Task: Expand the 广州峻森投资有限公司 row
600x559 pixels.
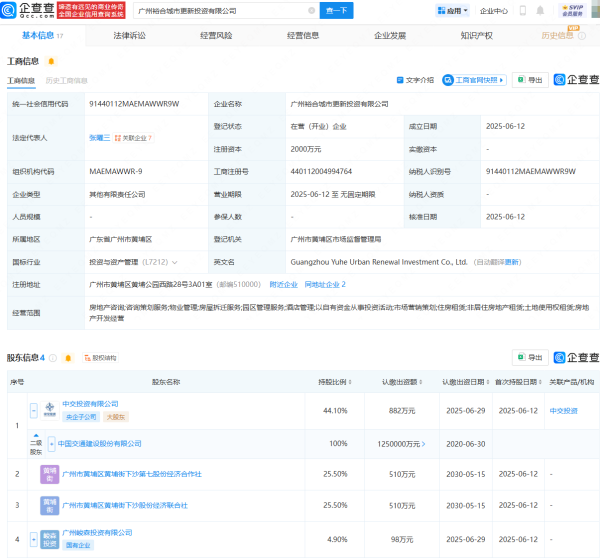Action: (x=34, y=539)
